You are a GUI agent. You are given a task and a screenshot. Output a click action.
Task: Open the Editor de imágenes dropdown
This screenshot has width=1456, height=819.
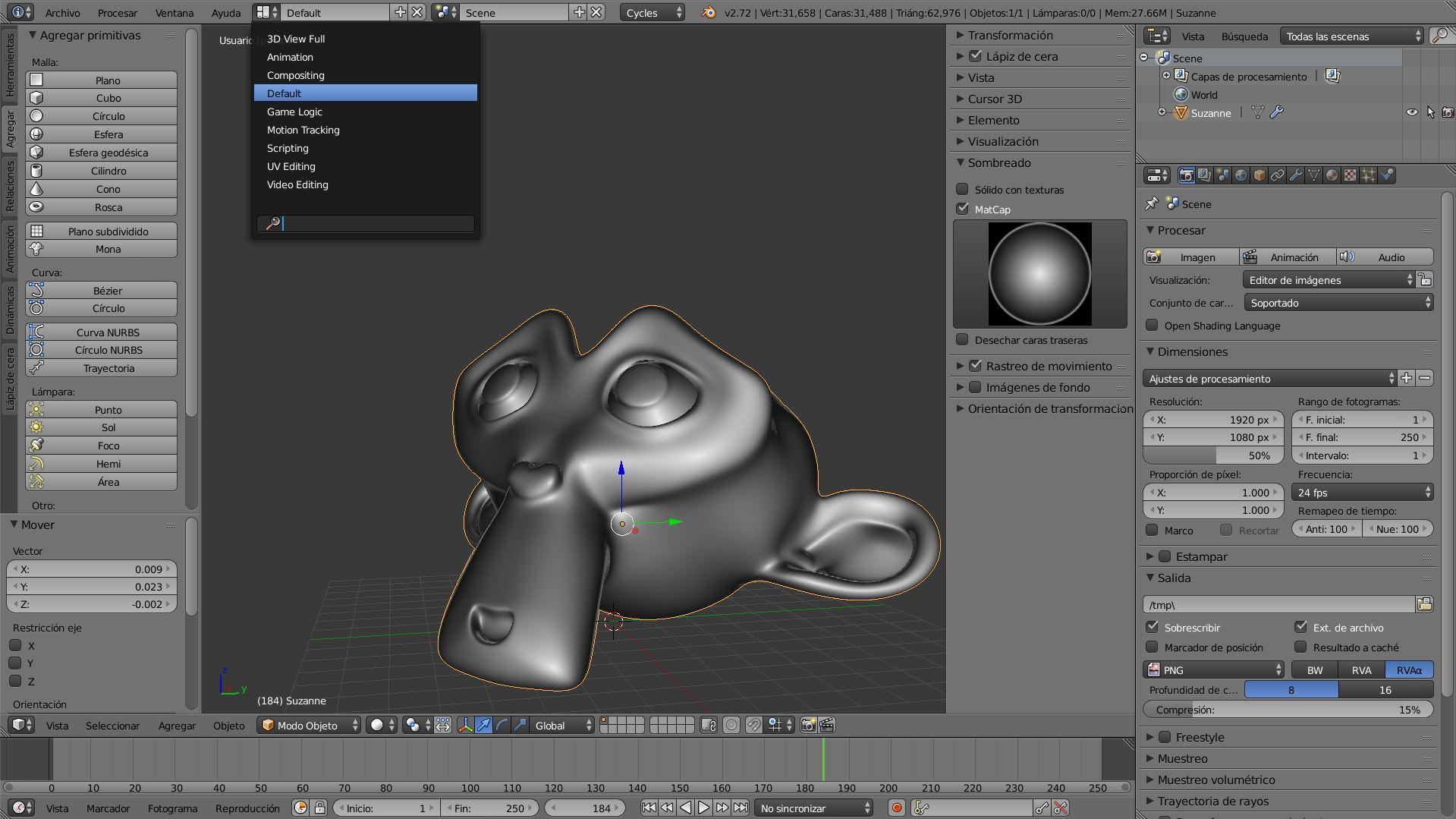[1329, 279]
